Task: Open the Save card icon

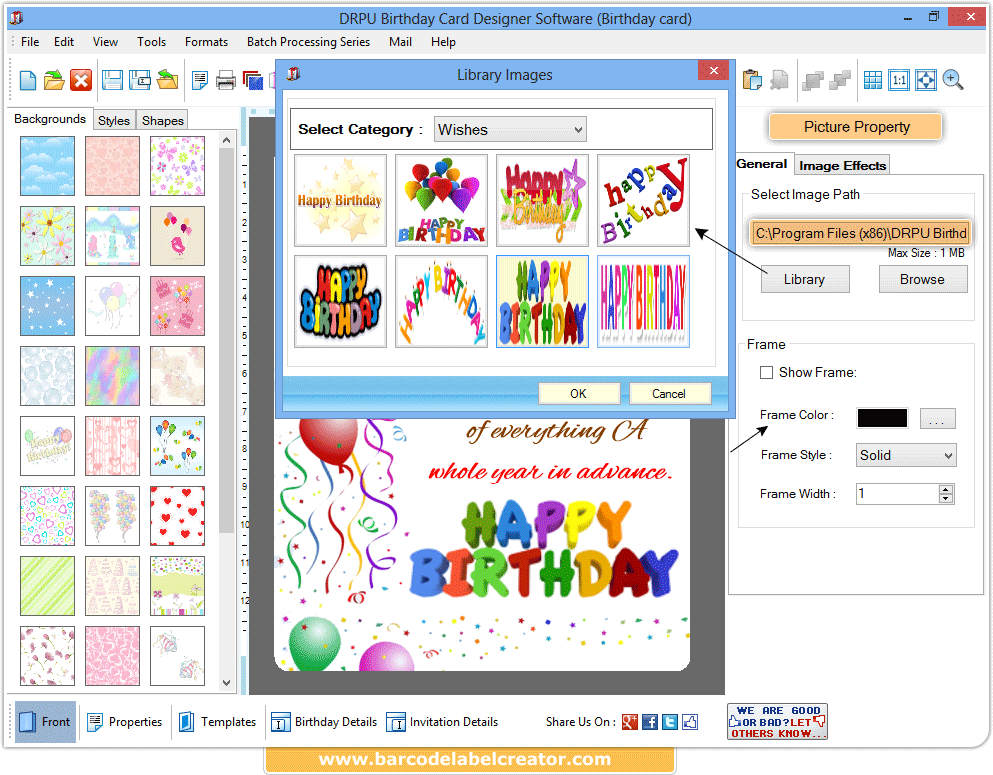Action: (x=112, y=80)
